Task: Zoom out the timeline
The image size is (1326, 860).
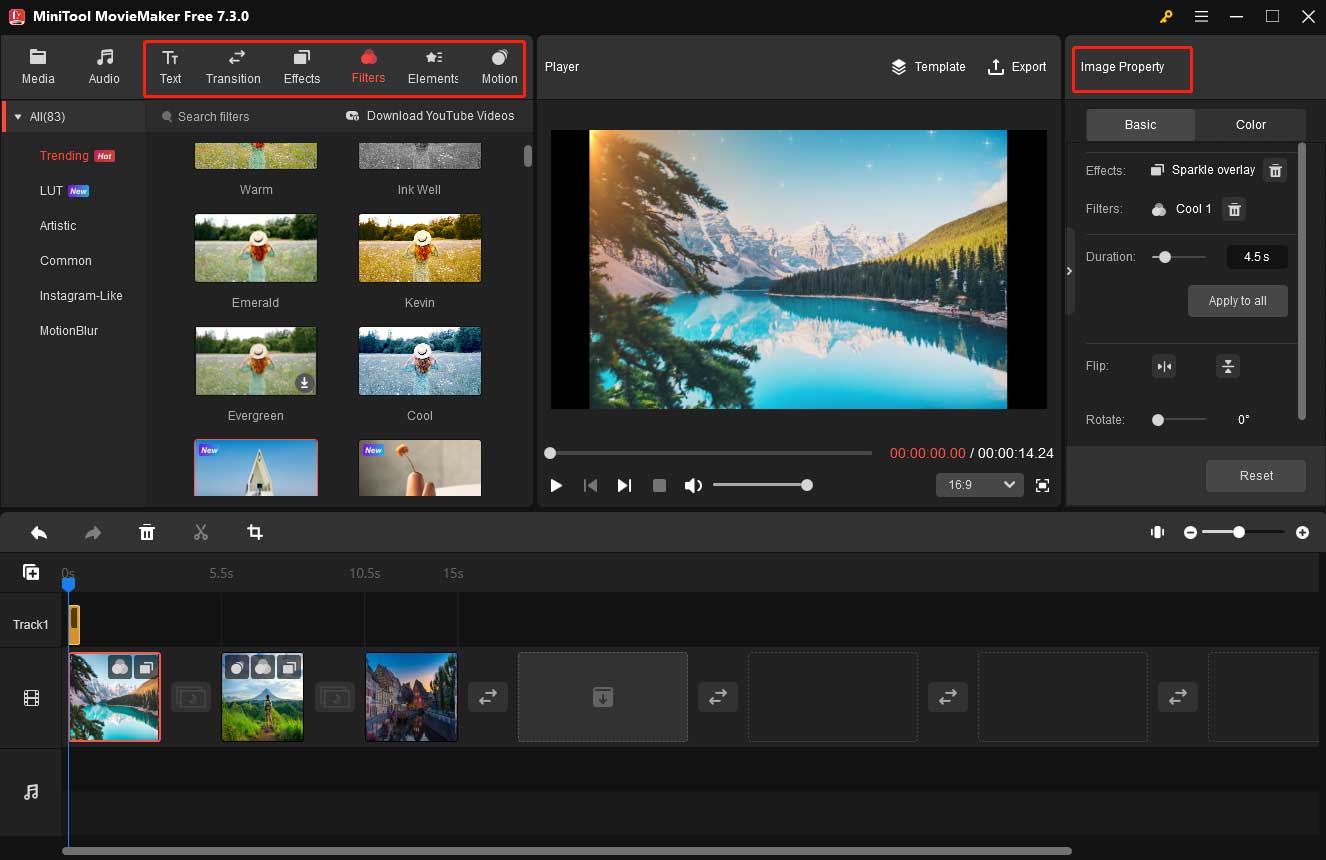Action: click(1190, 533)
